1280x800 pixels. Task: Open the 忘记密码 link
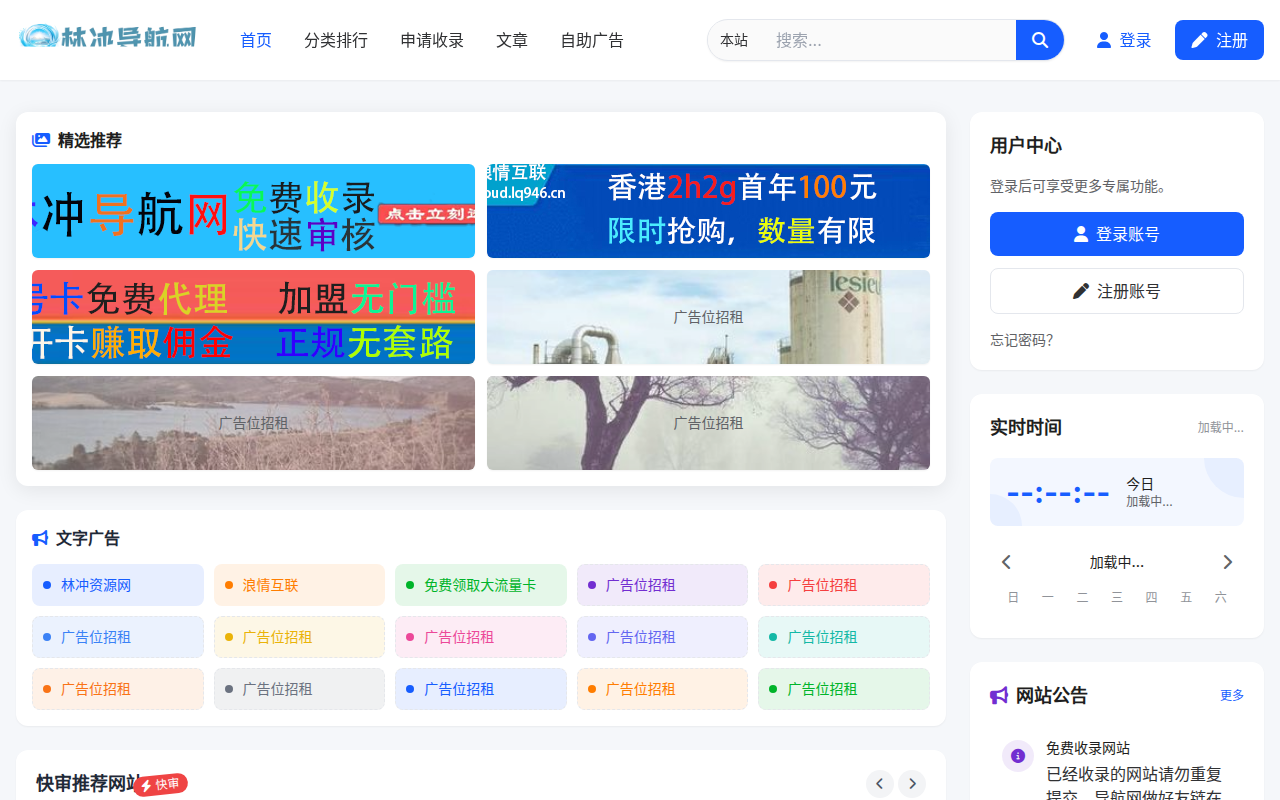point(1021,340)
